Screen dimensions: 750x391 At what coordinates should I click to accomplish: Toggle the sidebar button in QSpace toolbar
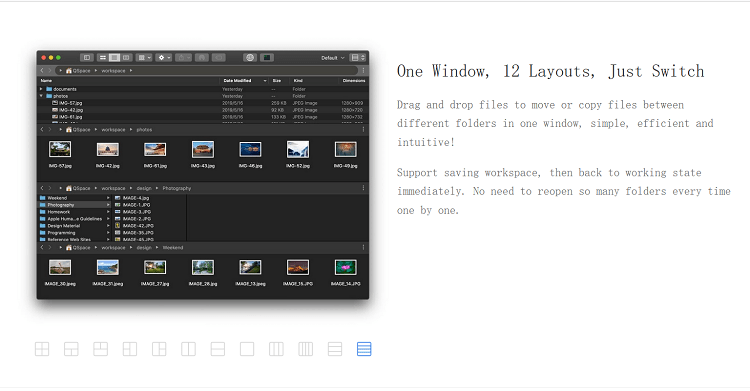[x=87, y=57]
